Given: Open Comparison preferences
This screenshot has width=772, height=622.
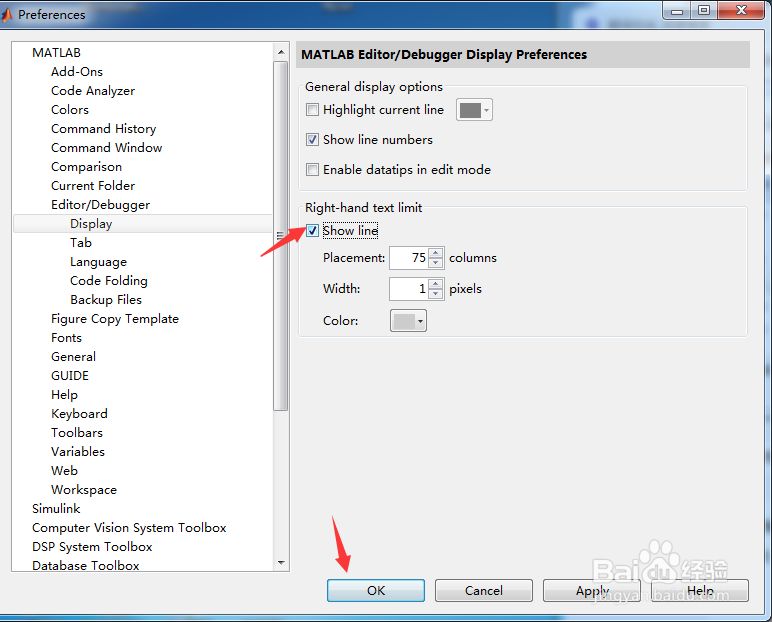Looking at the screenshot, I should tap(86, 167).
